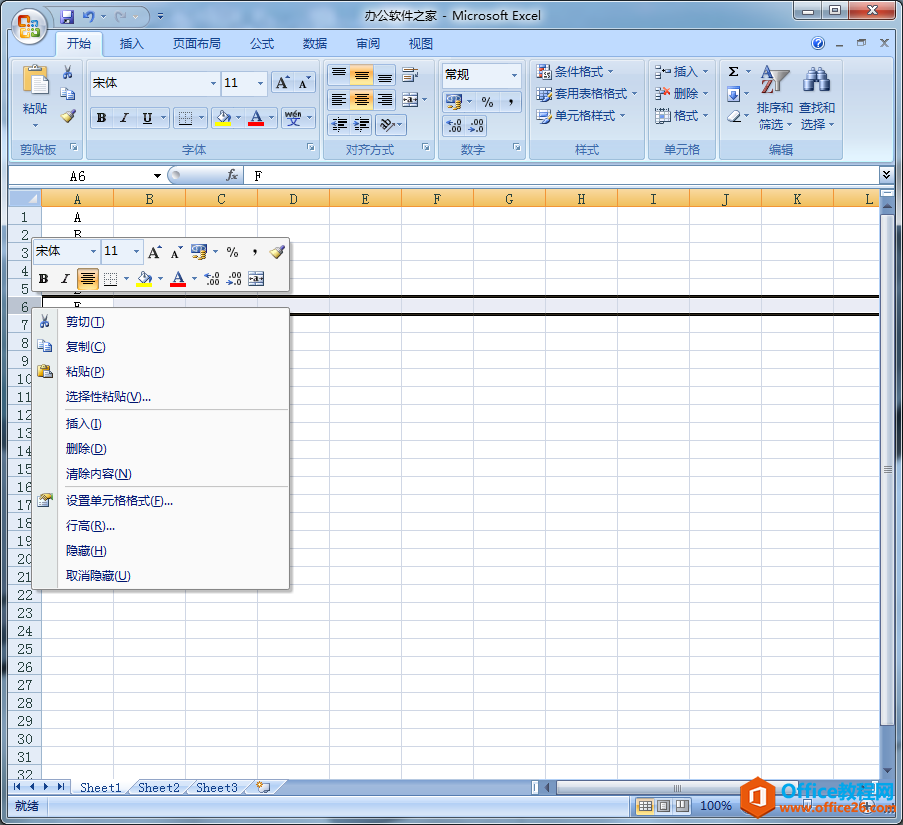This screenshot has height=825, width=903.
Task: Increase font size in ribbon
Action: (282, 83)
